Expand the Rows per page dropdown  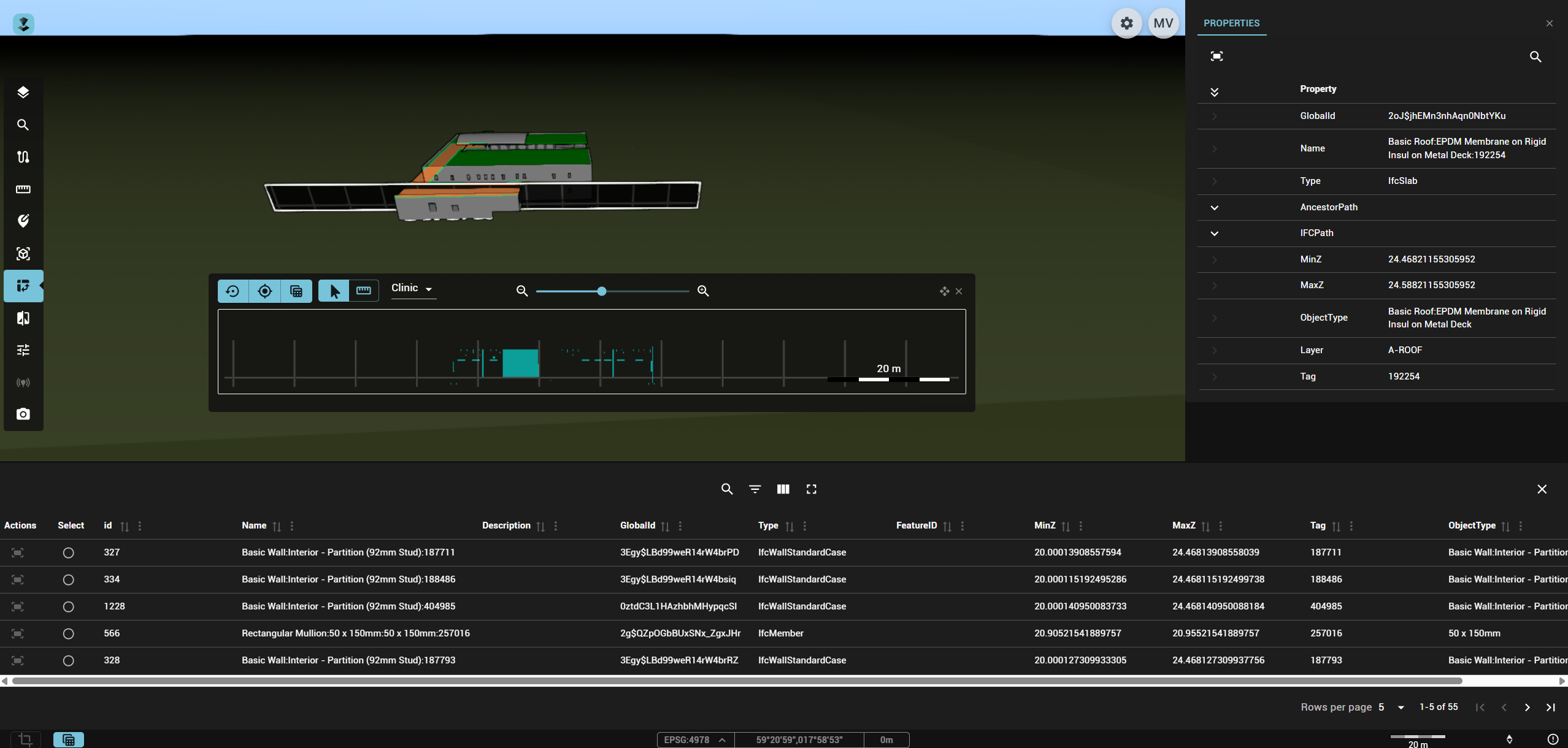1401,707
